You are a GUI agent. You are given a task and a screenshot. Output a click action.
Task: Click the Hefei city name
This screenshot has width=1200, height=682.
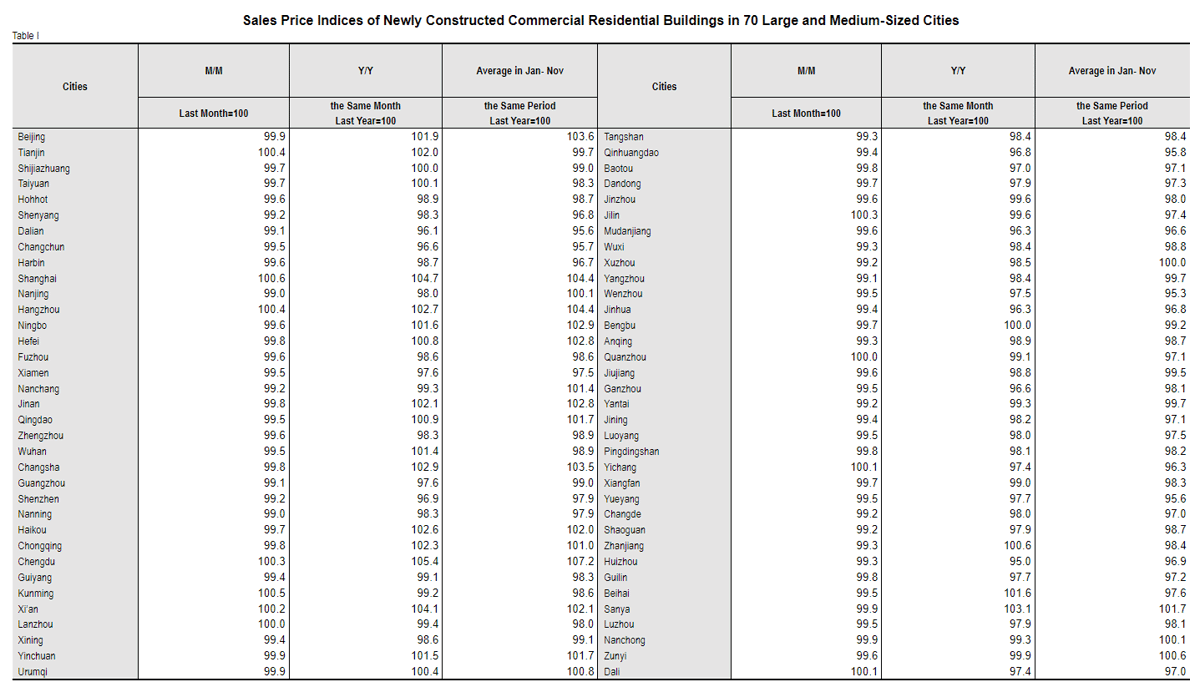29,342
